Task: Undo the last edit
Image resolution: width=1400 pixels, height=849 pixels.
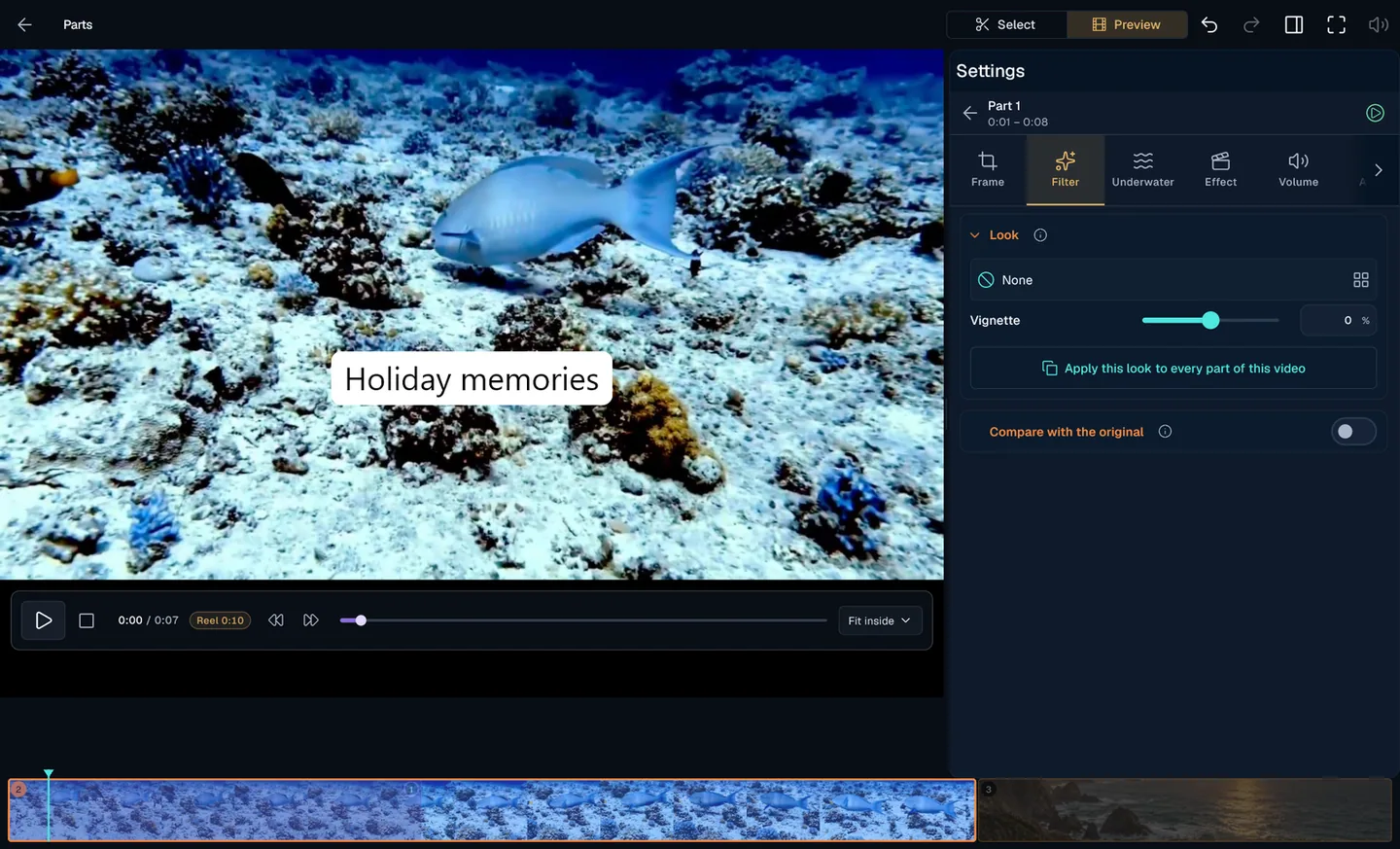Action: [1209, 24]
